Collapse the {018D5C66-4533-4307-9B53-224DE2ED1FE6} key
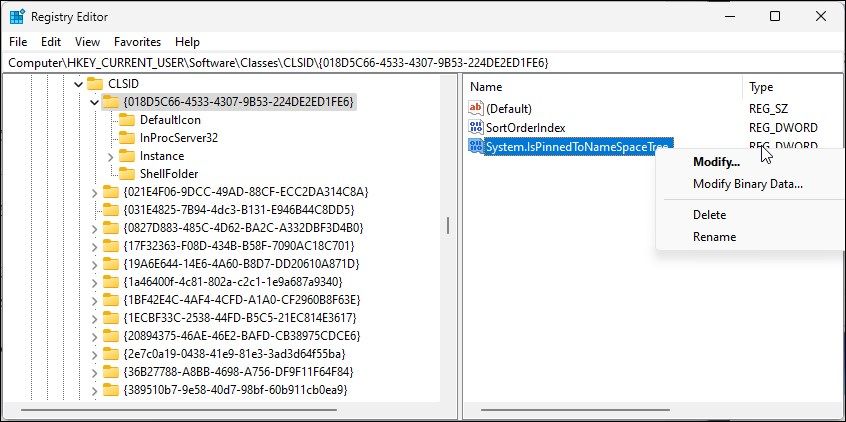The width and height of the screenshot is (846, 422). click(95, 102)
